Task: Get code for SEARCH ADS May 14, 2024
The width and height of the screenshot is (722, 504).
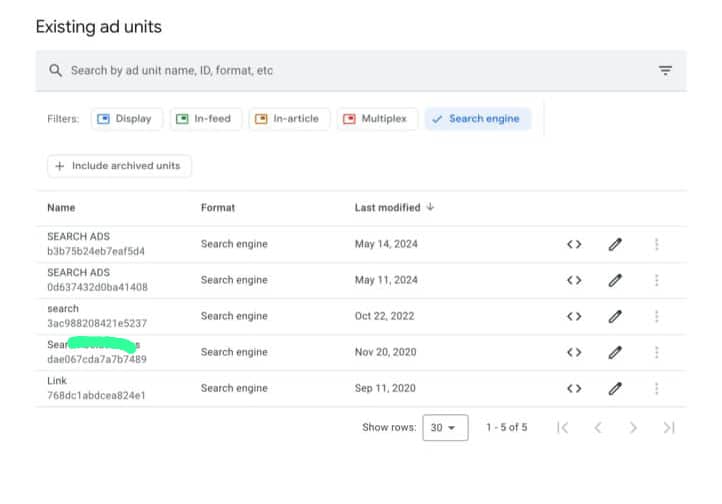Action: 574,244
